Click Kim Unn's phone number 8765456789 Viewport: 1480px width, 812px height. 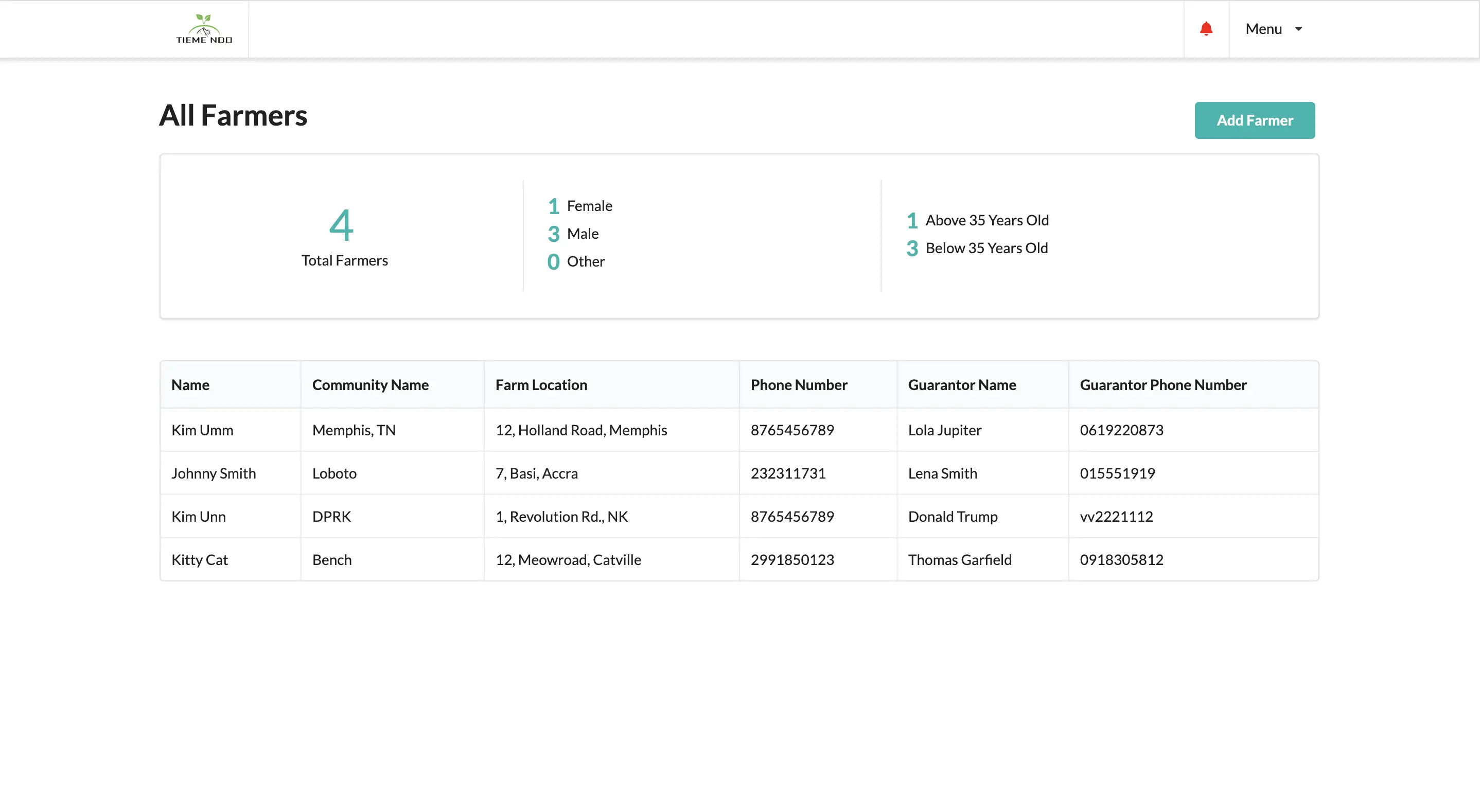[792, 516]
